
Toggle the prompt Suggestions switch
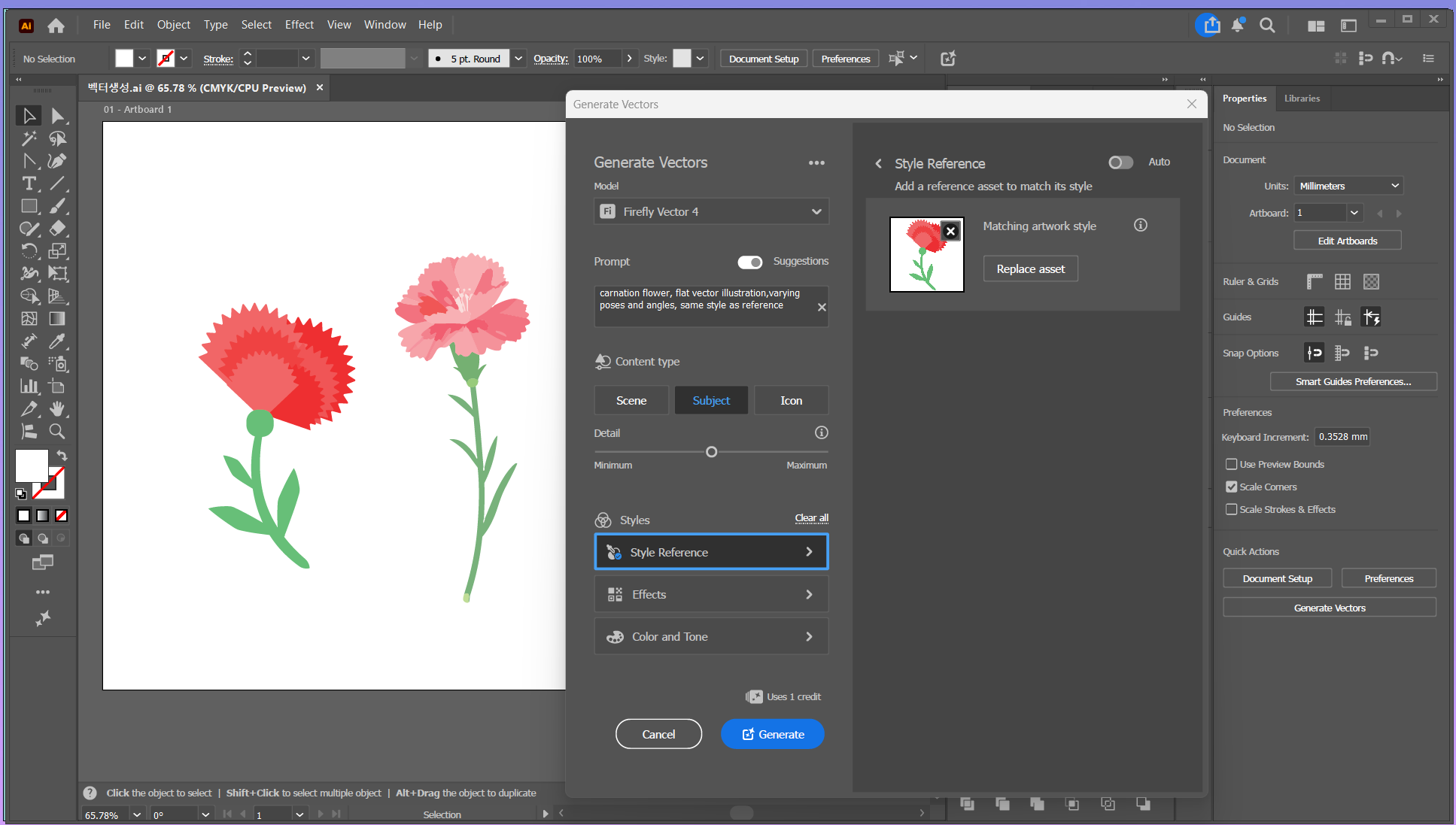click(x=749, y=262)
